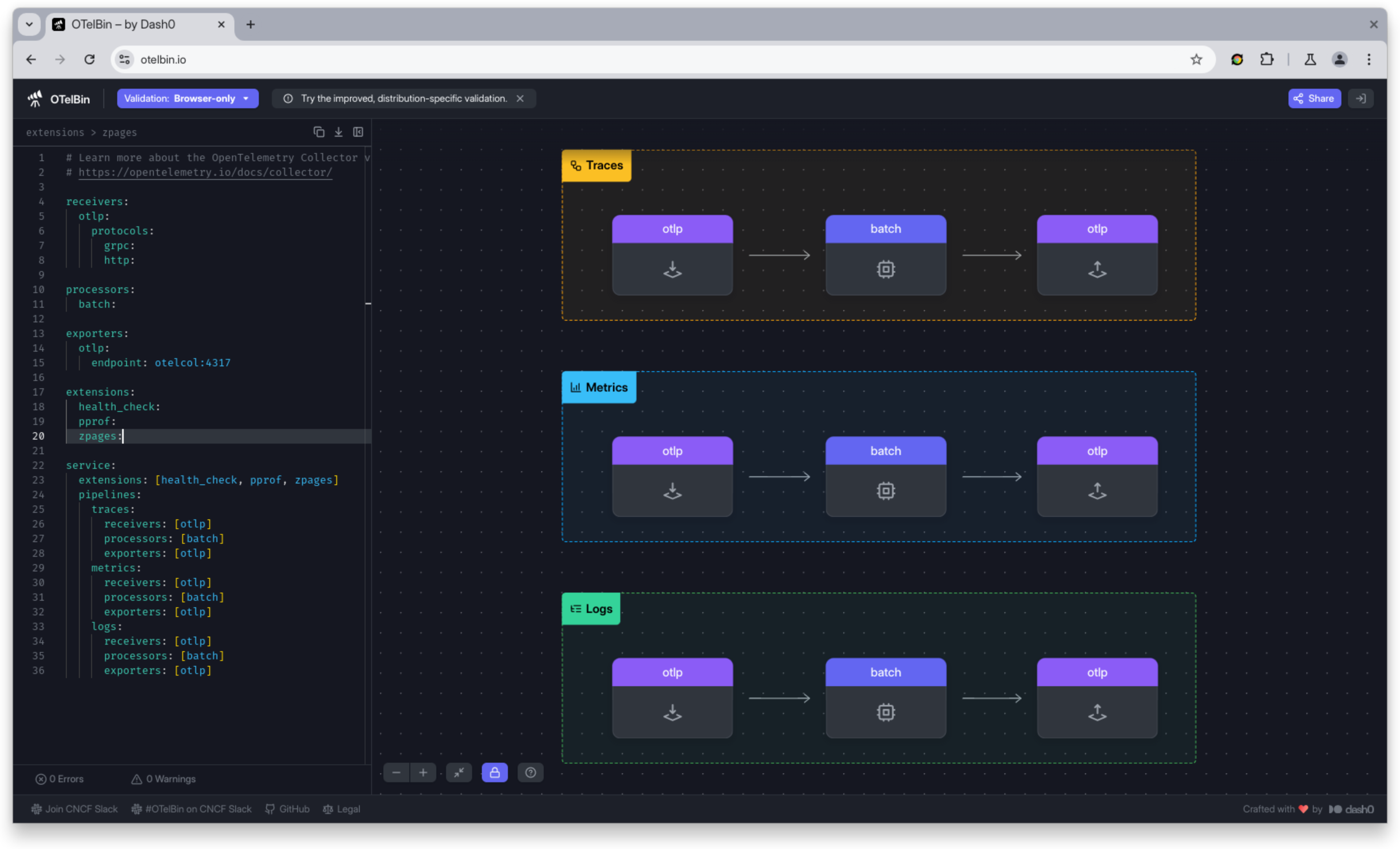This screenshot has height=849, width=1400.
Task: Check the 0 Errors status indicator
Action: [59, 779]
